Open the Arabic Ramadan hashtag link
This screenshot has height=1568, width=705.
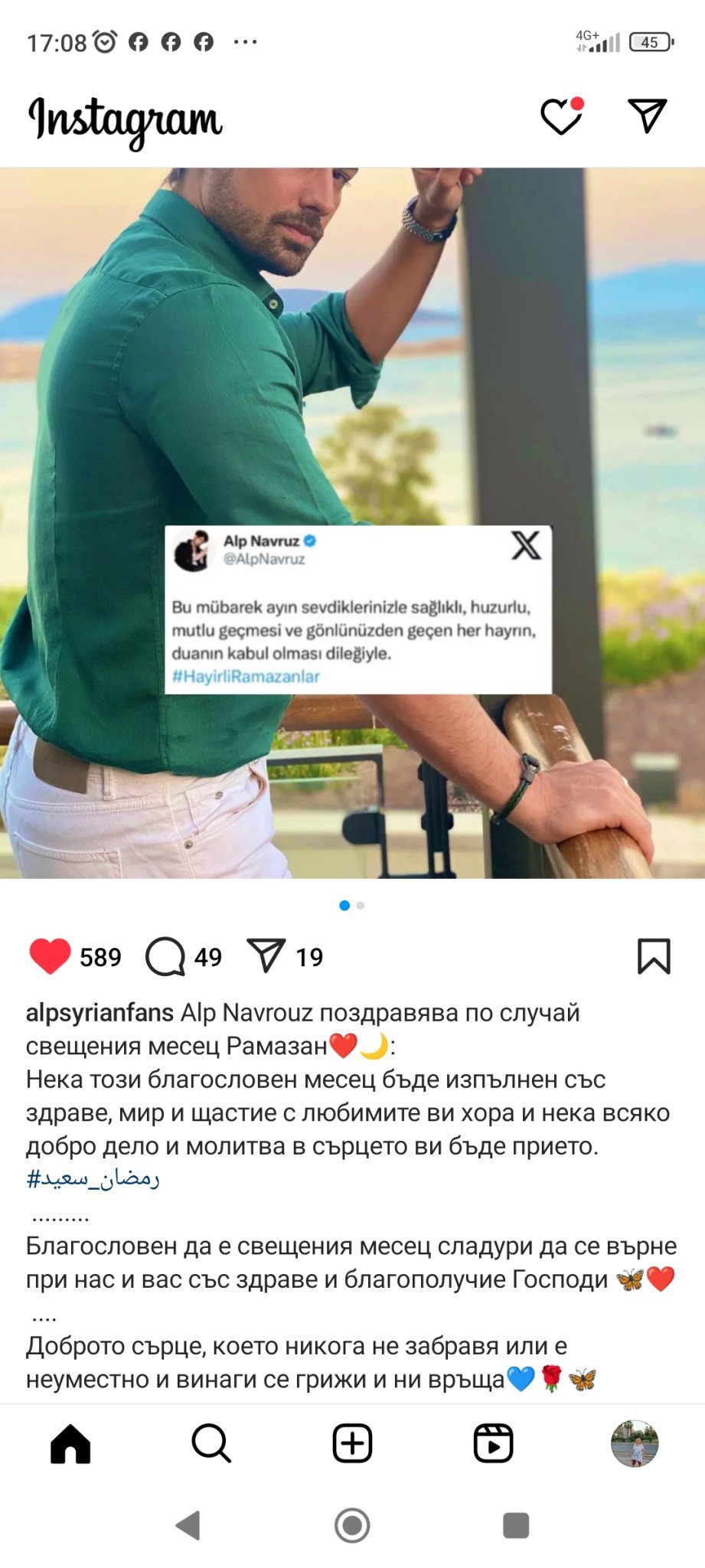click(93, 1179)
